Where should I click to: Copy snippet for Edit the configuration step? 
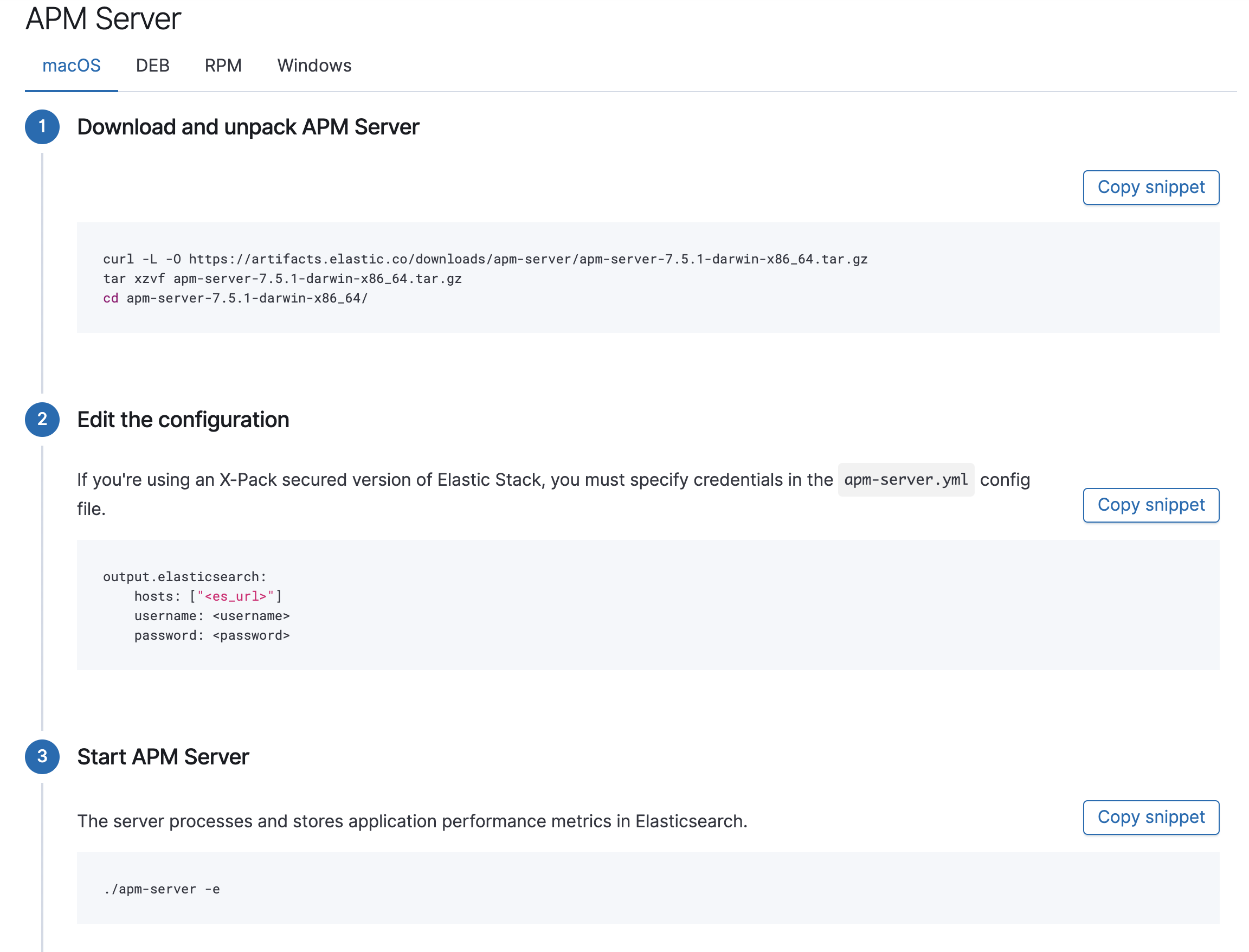tap(1150, 505)
